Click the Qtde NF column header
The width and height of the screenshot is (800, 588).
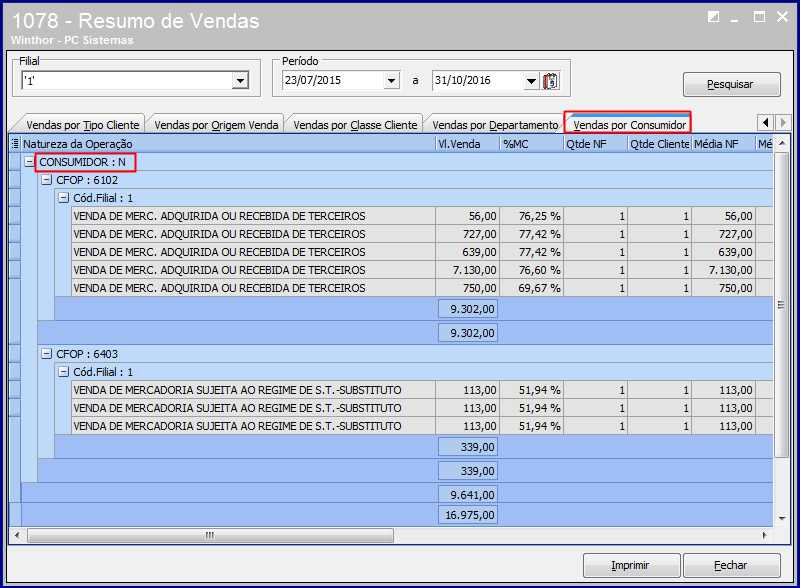595,144
